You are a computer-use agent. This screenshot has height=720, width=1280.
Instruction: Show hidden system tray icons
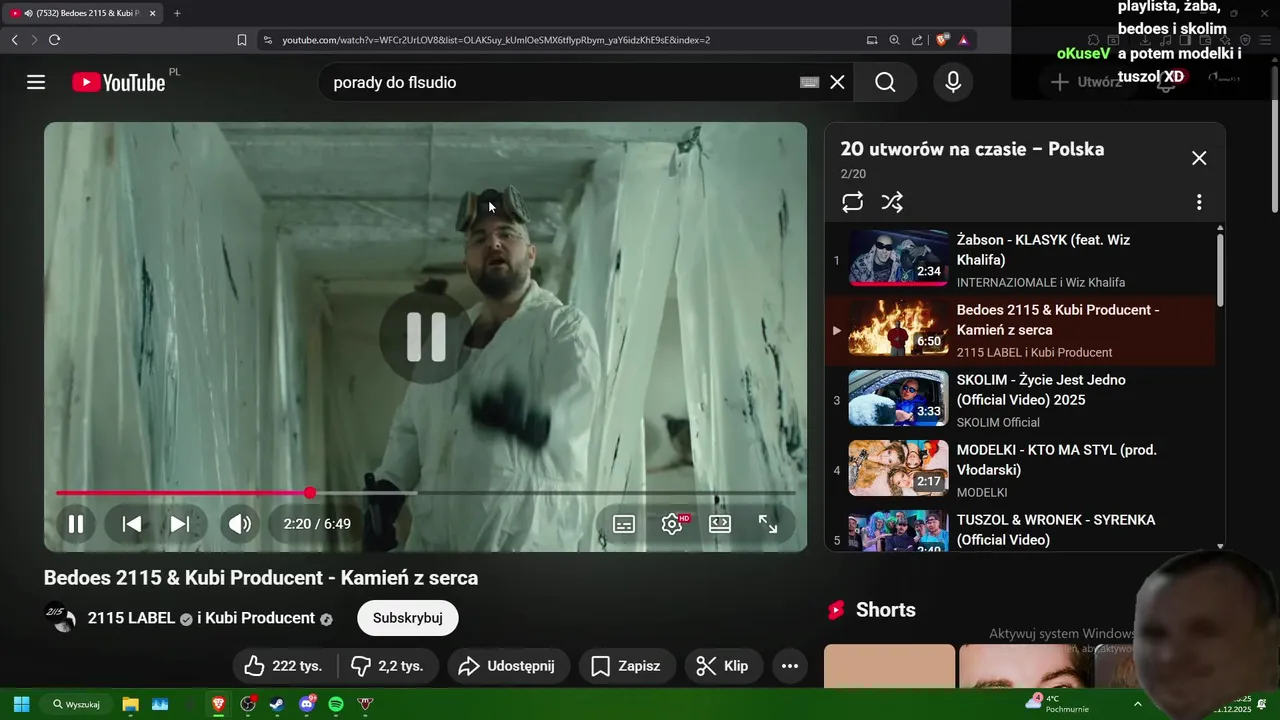coord(1137,704)
